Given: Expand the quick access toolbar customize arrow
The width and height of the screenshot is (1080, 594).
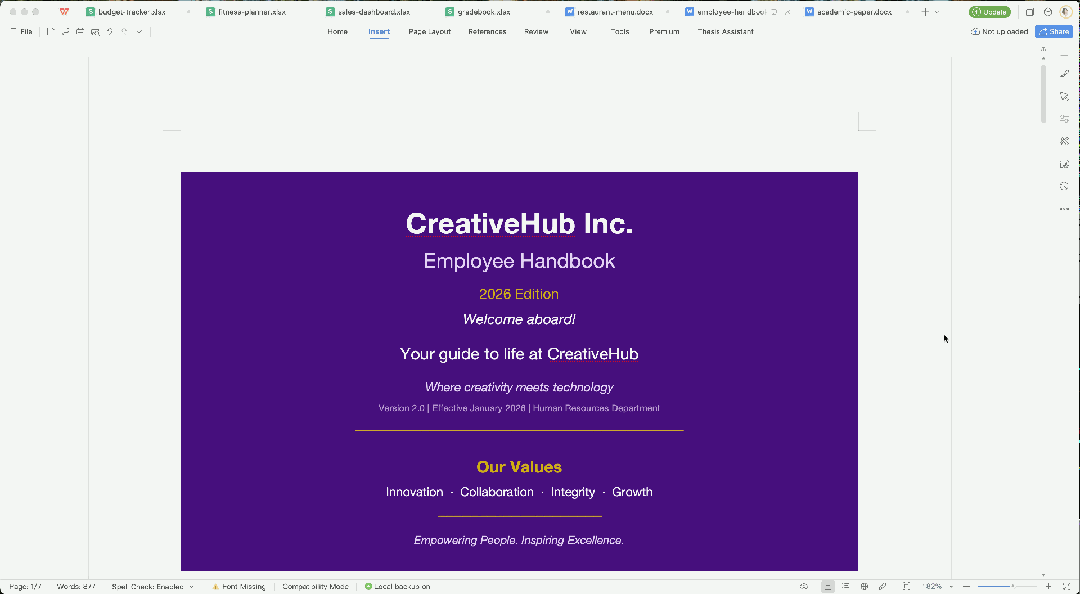Looking at the screenshot, I should click(x=139, y=32).
